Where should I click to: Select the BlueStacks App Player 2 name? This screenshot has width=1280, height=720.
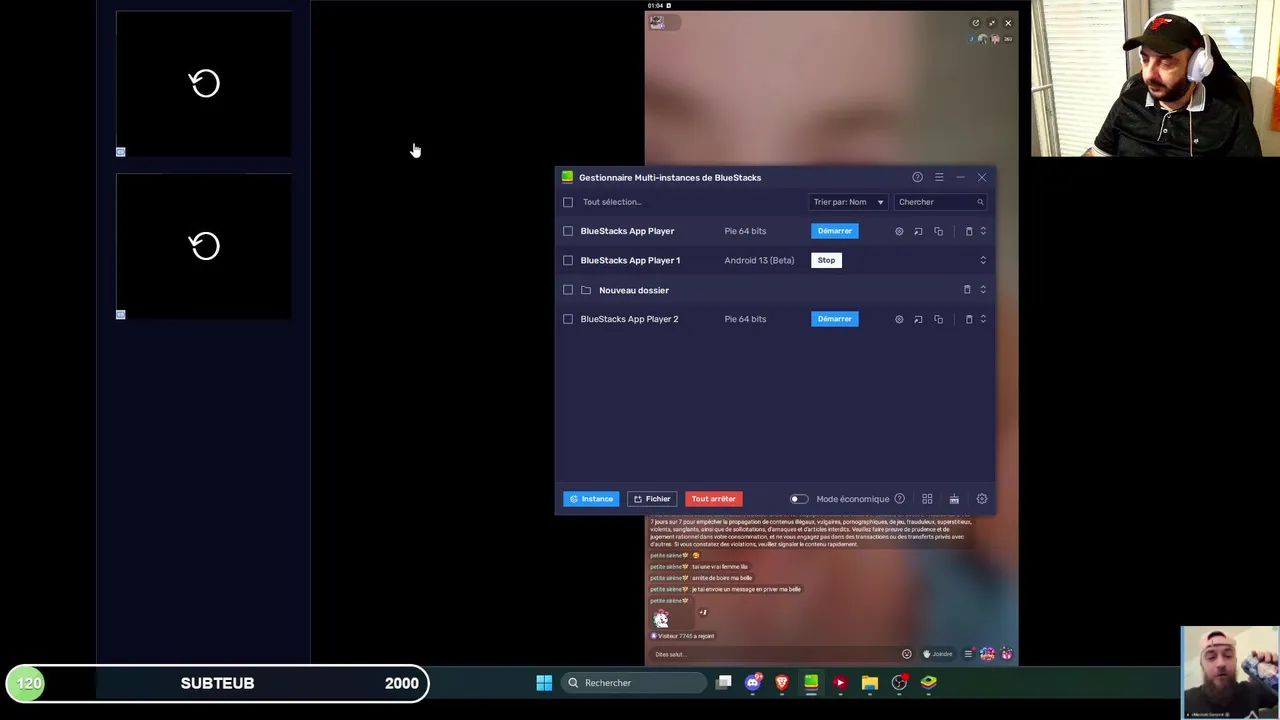pos(629,319)
